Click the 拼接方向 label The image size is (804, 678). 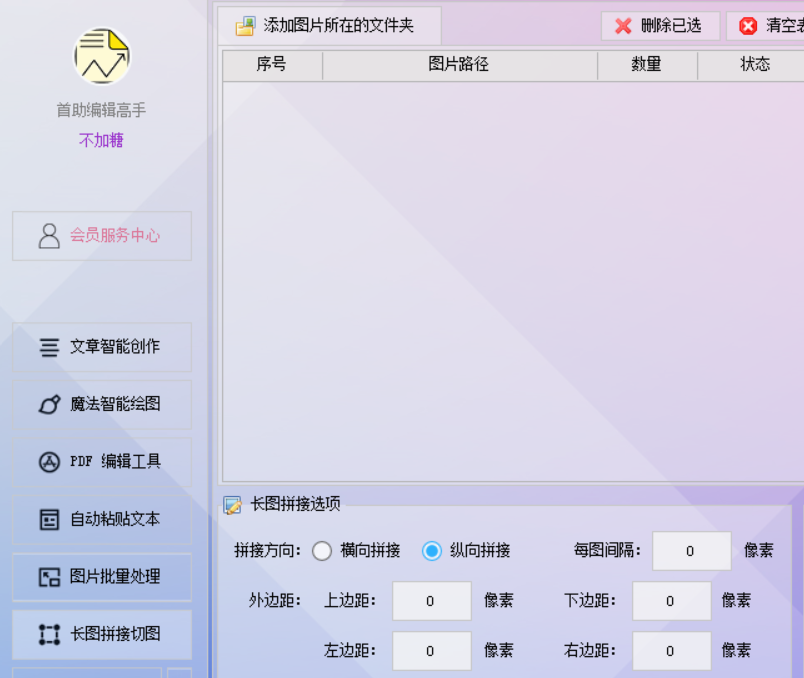click(267, 551)
